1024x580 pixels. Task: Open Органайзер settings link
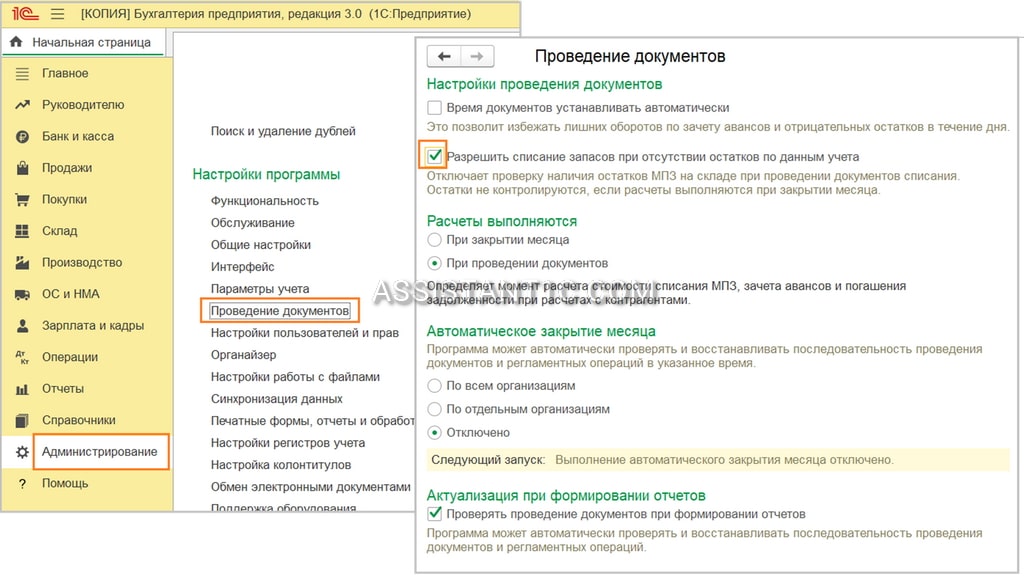244,355
